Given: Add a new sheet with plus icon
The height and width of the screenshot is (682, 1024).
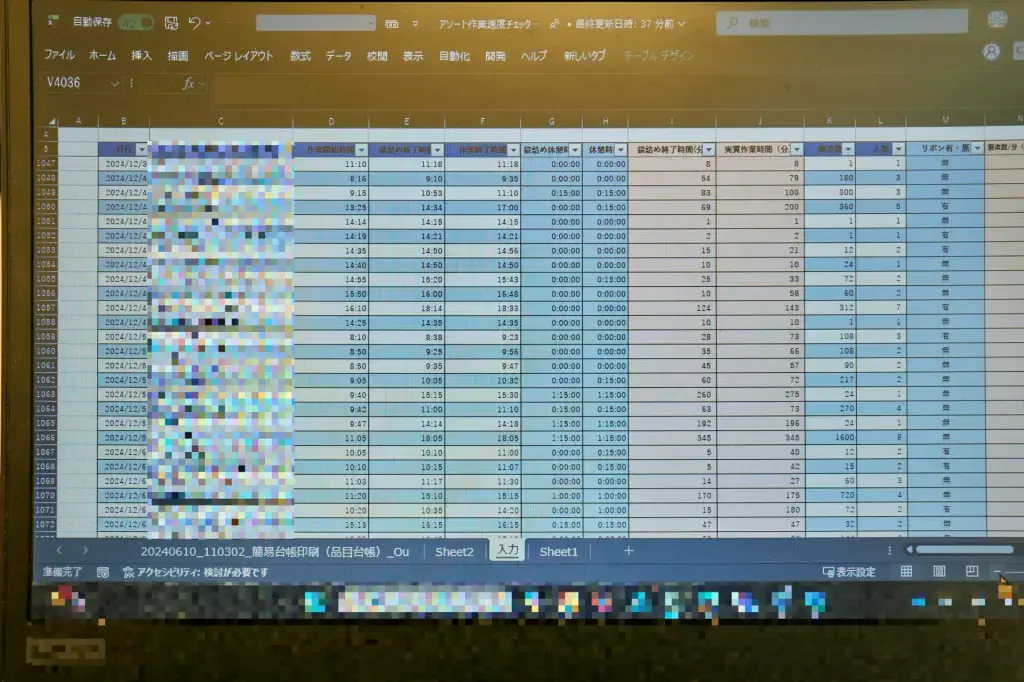Looking at the screenshot, I should point(628,551).
